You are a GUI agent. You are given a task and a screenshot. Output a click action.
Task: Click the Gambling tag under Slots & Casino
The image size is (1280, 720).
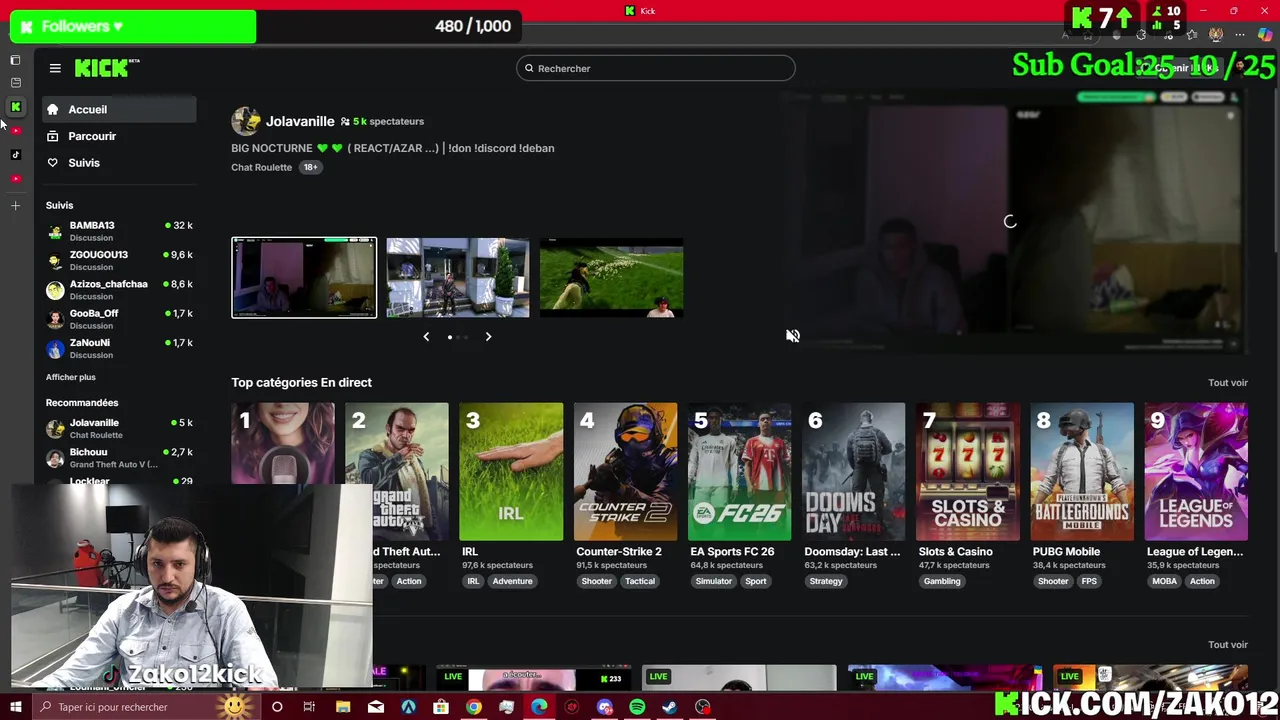pos(942,581)
